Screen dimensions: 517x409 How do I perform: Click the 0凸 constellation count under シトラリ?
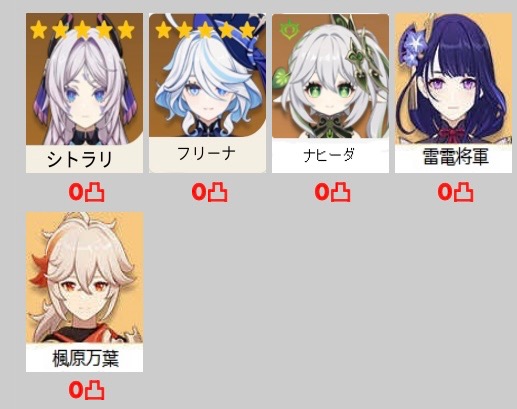tap(87, 192)
